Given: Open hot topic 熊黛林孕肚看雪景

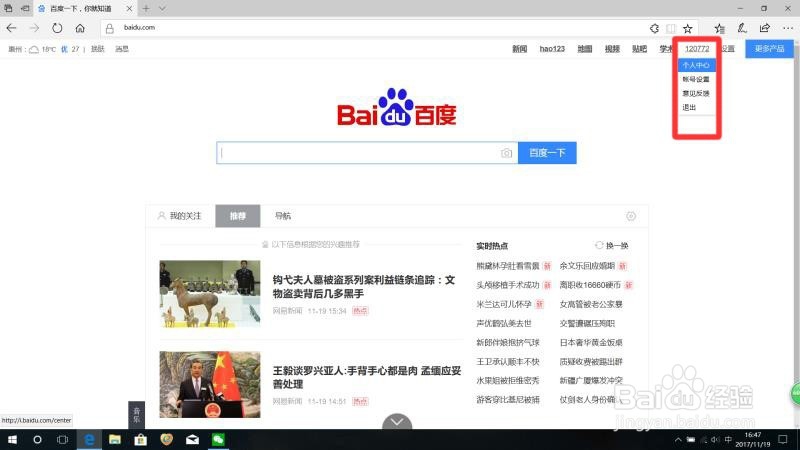Looking at the screenshot, I should pos(508,266).
